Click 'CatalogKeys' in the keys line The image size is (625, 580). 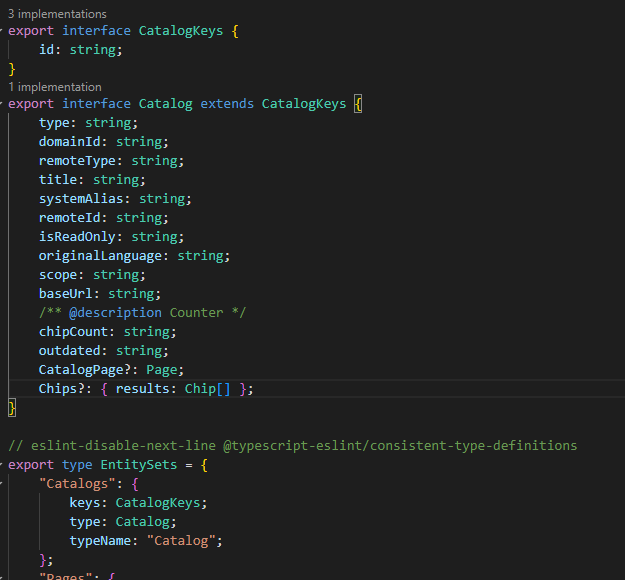(158, 502)
